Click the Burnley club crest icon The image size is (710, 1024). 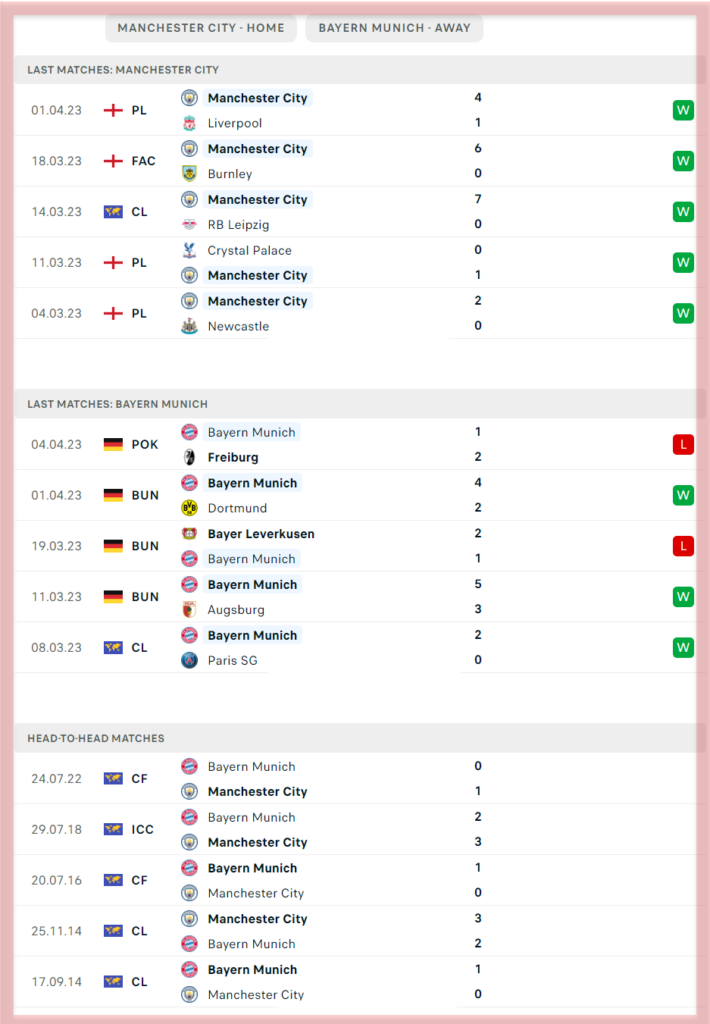[189, 174]
